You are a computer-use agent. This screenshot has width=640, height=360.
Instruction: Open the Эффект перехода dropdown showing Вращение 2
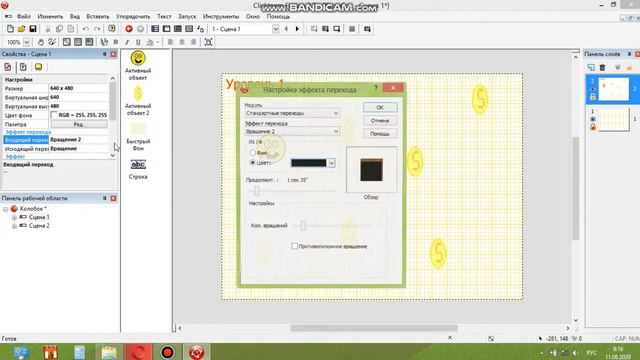pos(292,131)
